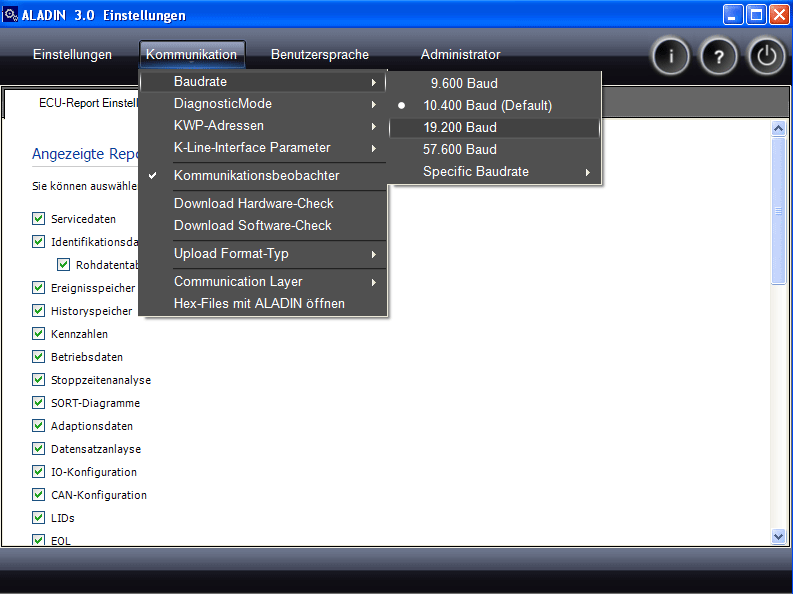The height and width of the screenshot is (594, 793).
Task: Open the Administrator menu
Action: pyautogui.click(x=460, y=55)
